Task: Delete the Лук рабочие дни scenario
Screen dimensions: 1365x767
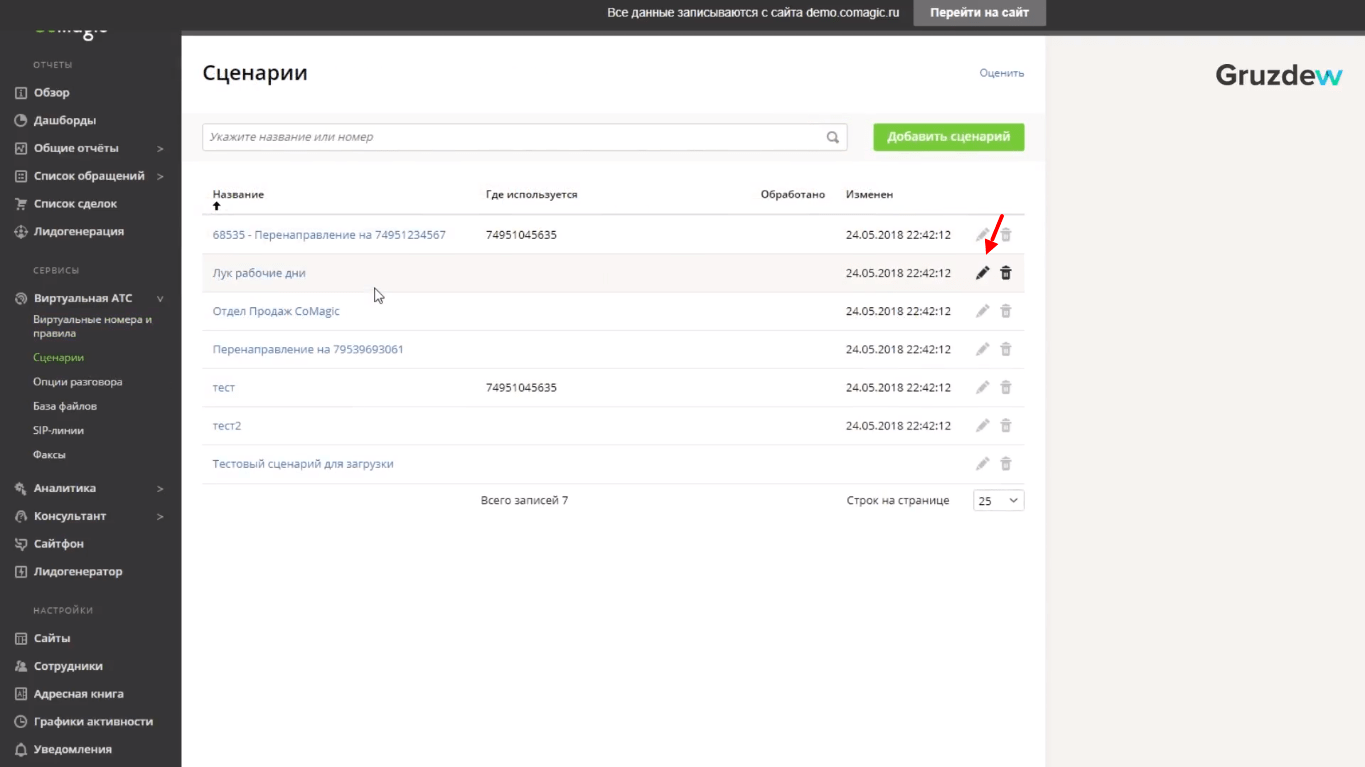Action: point(1006,273)
